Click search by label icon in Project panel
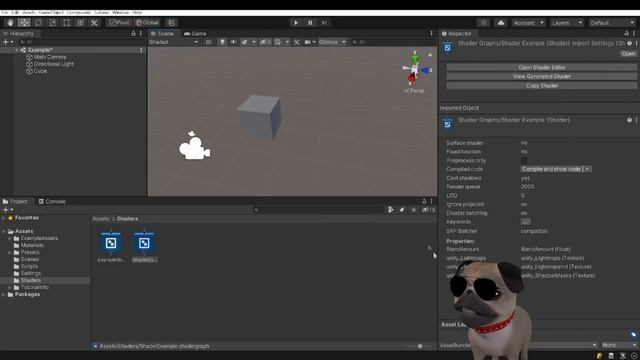640x360 pixels. [x=402, y=210]
